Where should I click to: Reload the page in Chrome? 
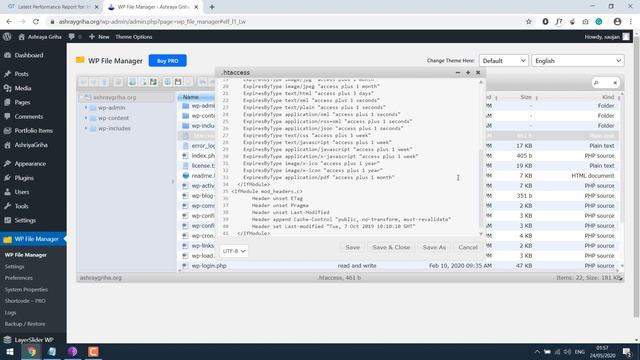tap(36, 22)
